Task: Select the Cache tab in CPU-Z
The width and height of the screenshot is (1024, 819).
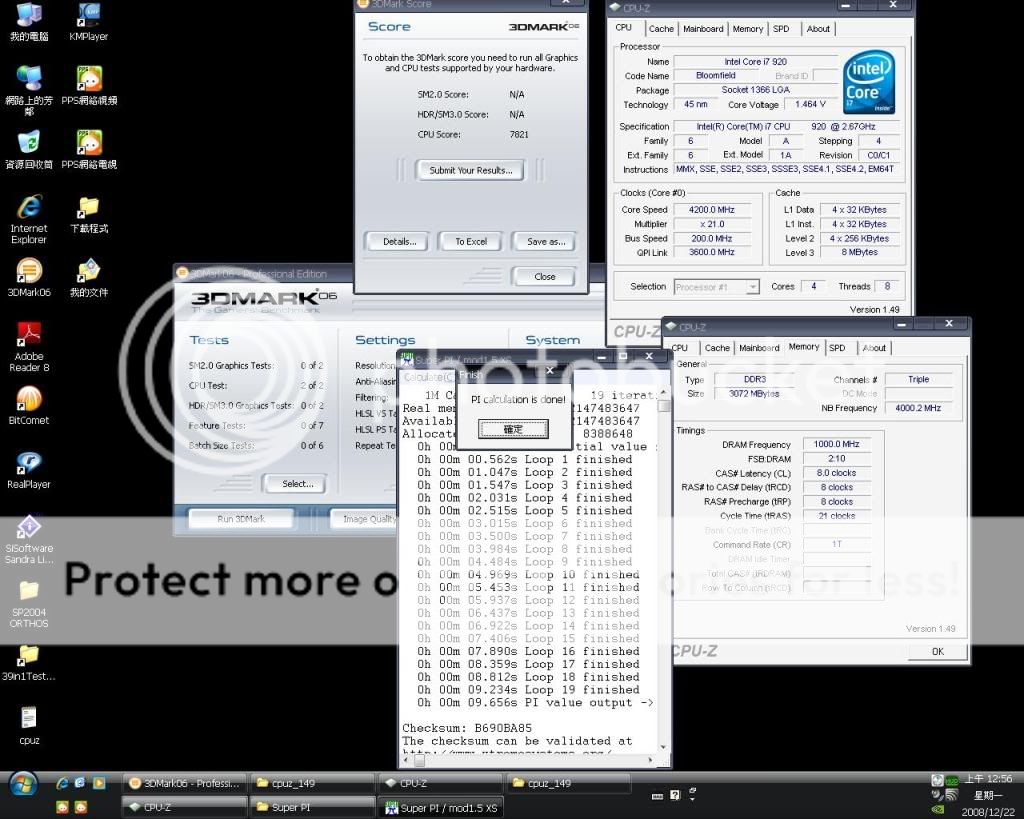Action: point(661,29)
